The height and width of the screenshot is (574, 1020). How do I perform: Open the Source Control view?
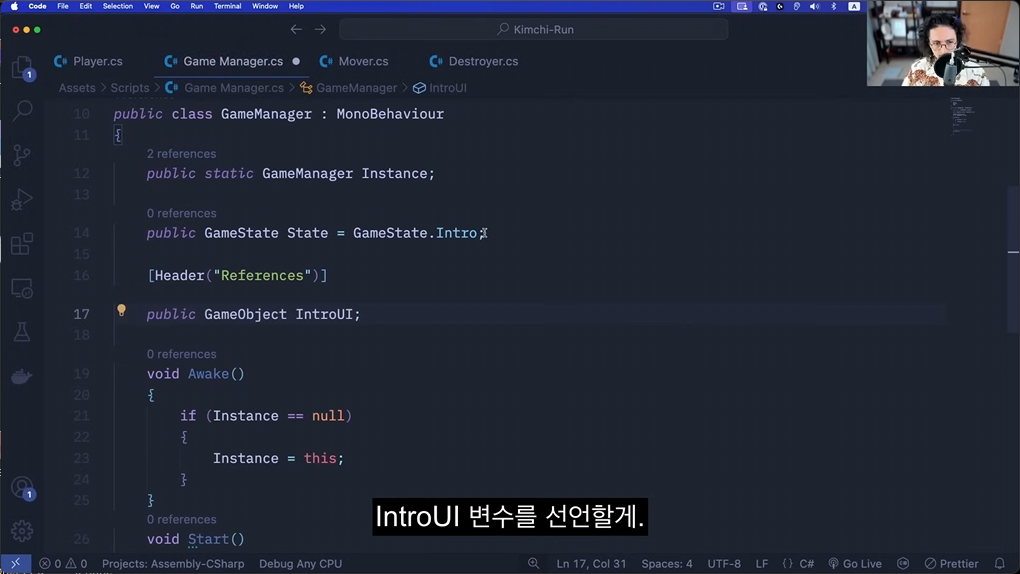click(x=21, y=155)
